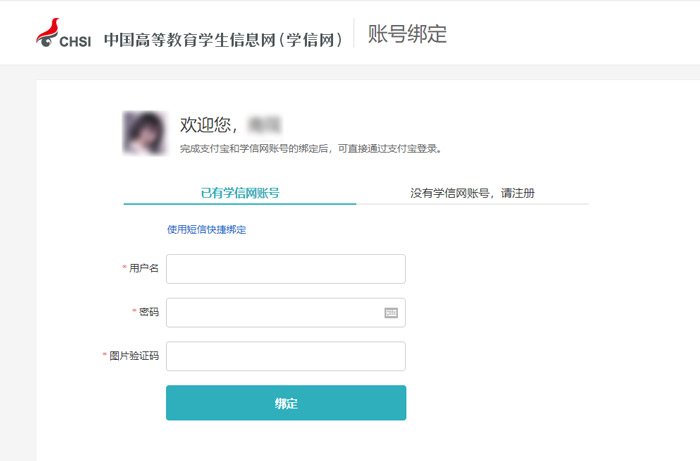Switch to the 已有学信网账号 tab

(240, 193)
